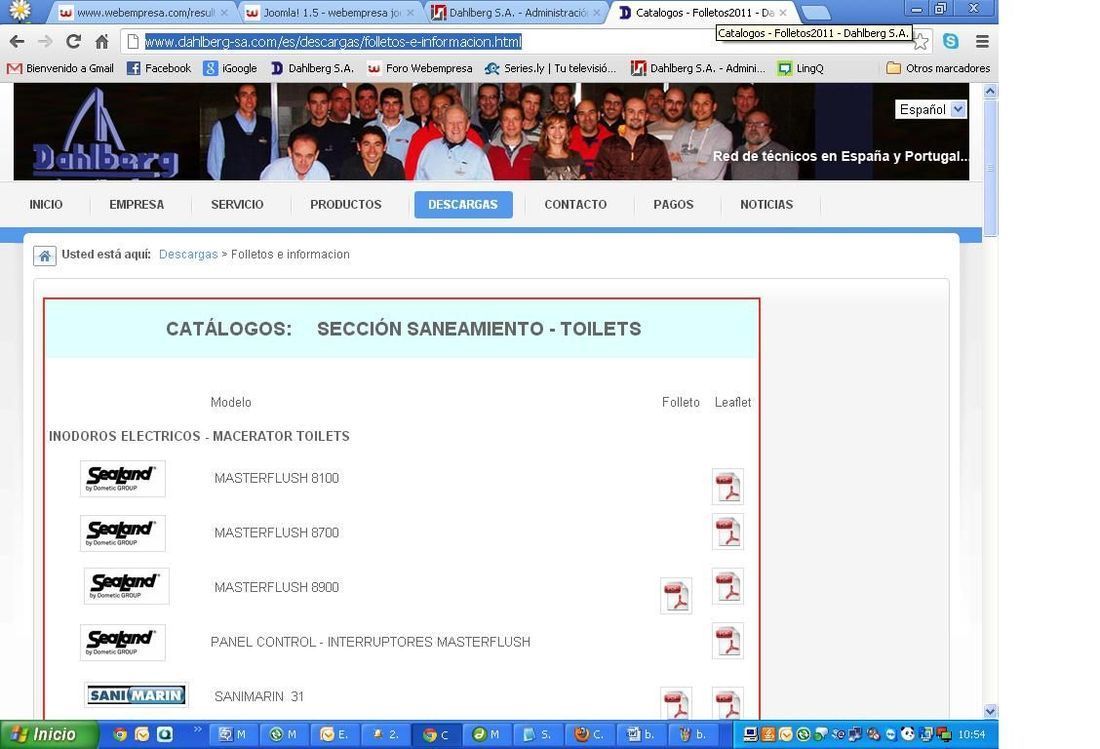
Task: Expand quick launch overflow chevron
Action: point(197,729)
